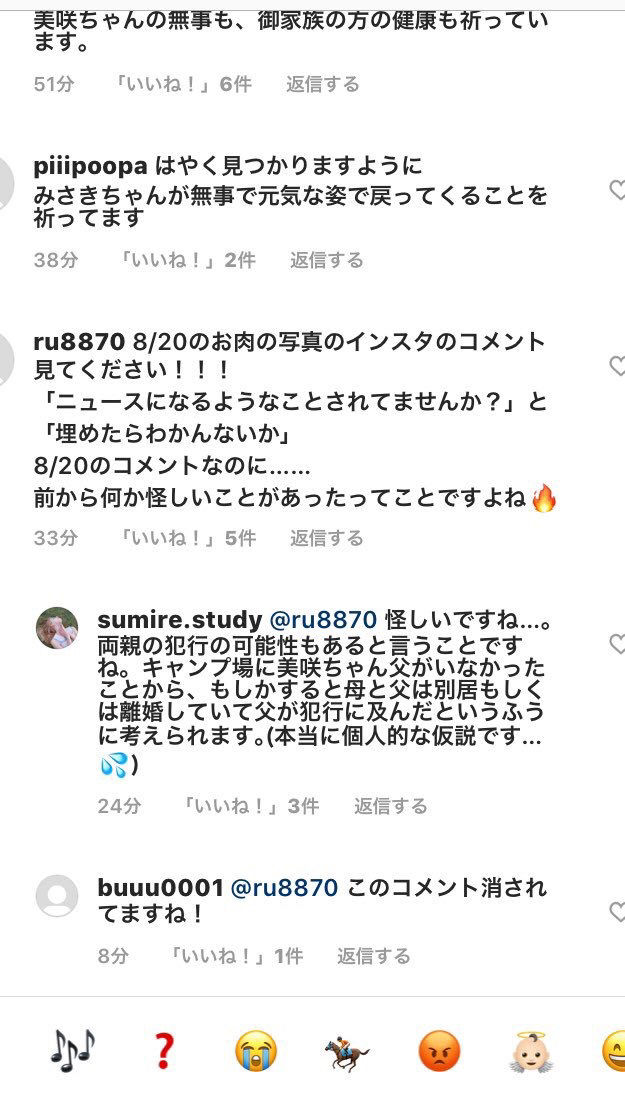View the 3 likes on sumire.study's reply
The width and height of the screenshot is (625, 1112).
click(250, 806)
